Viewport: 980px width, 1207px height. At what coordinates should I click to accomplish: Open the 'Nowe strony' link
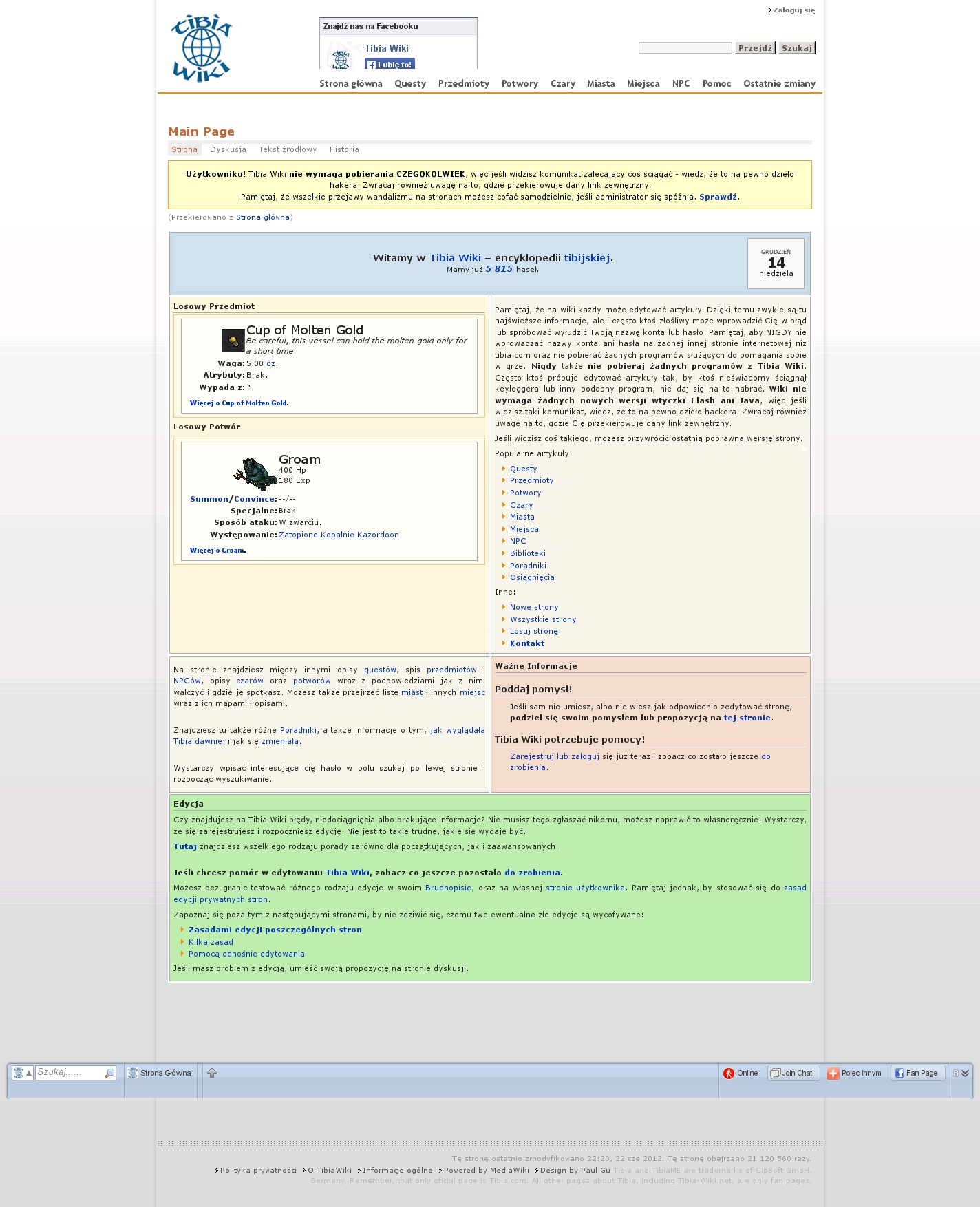534,607
